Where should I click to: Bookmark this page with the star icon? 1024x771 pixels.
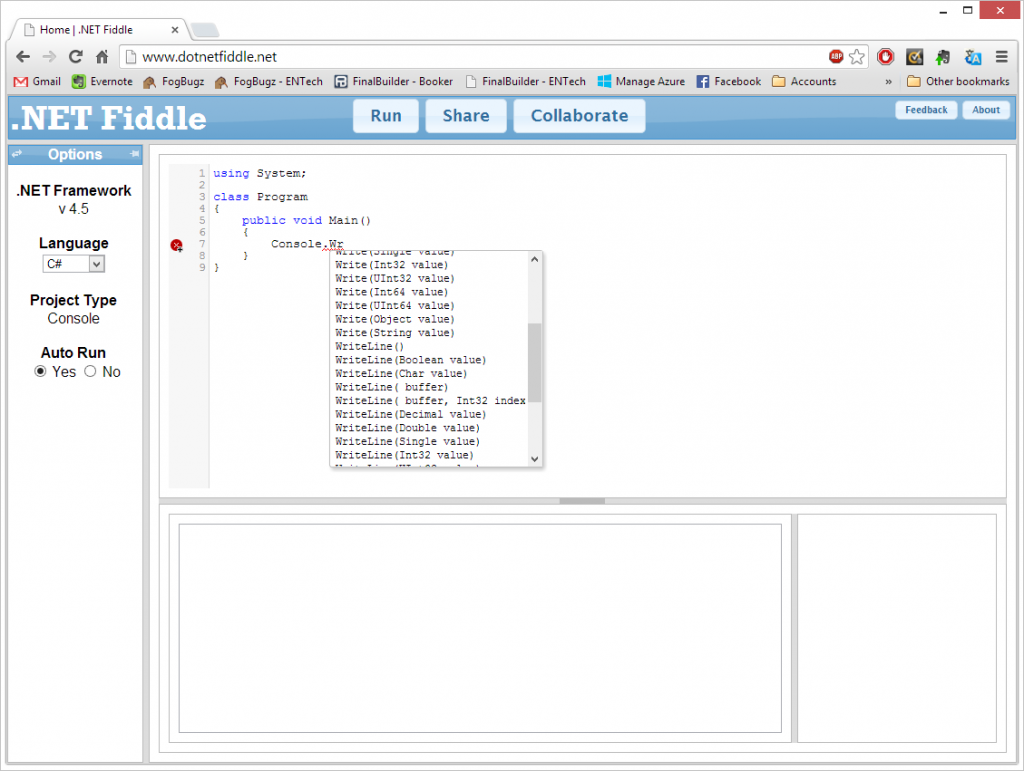point(857,57)
